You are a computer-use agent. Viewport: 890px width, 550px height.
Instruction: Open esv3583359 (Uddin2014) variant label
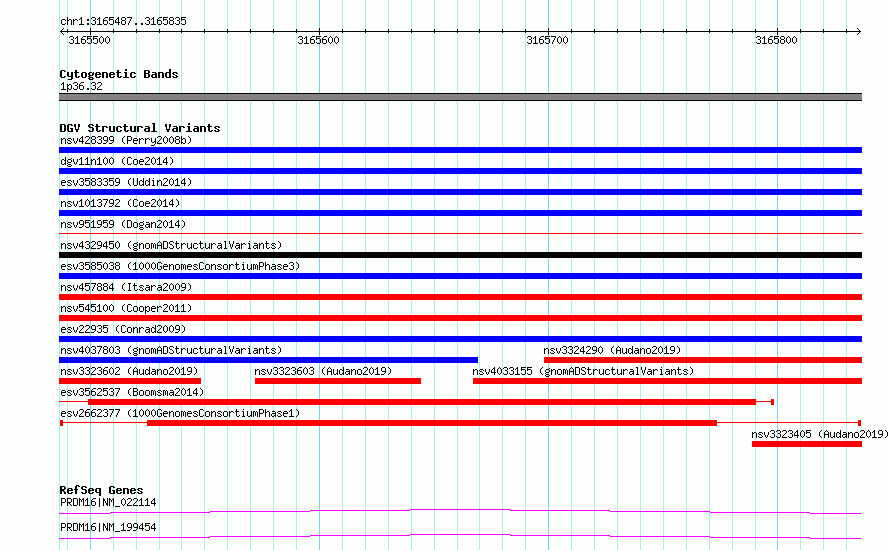coord(126,182)
